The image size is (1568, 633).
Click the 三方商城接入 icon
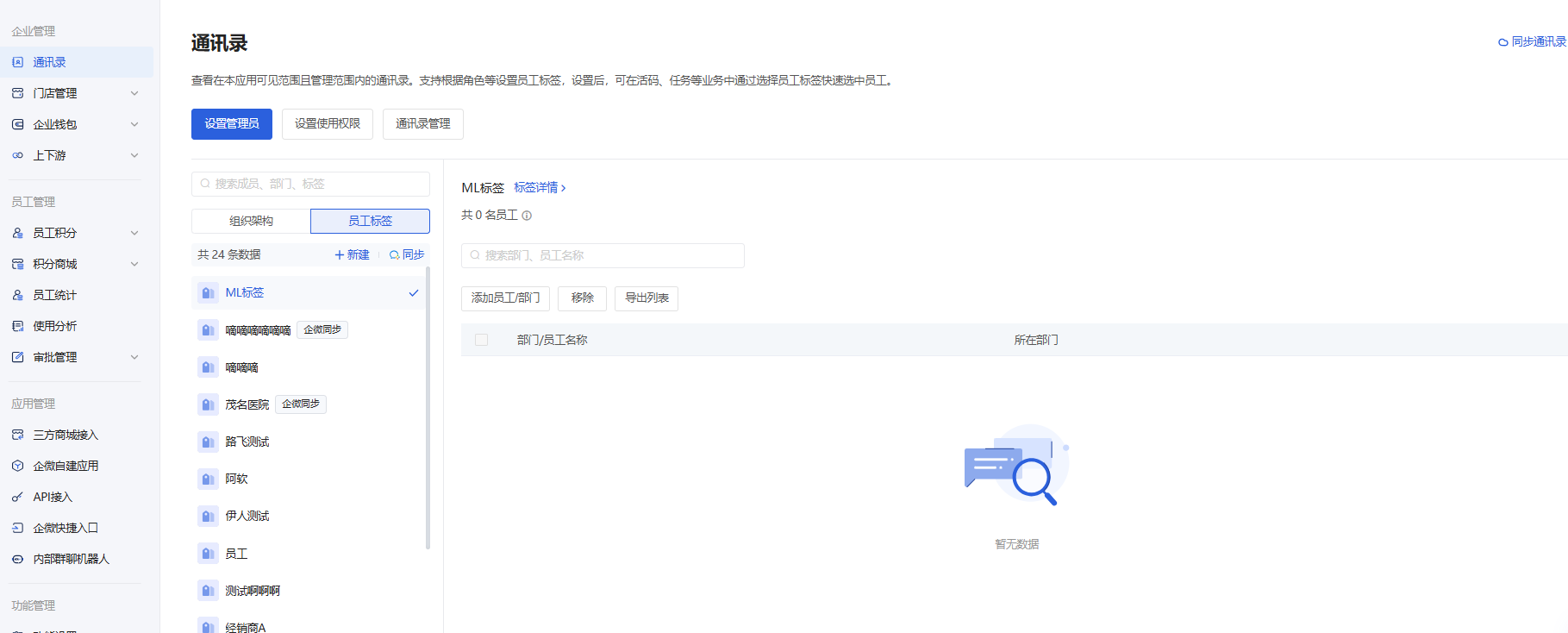point(17,435)
